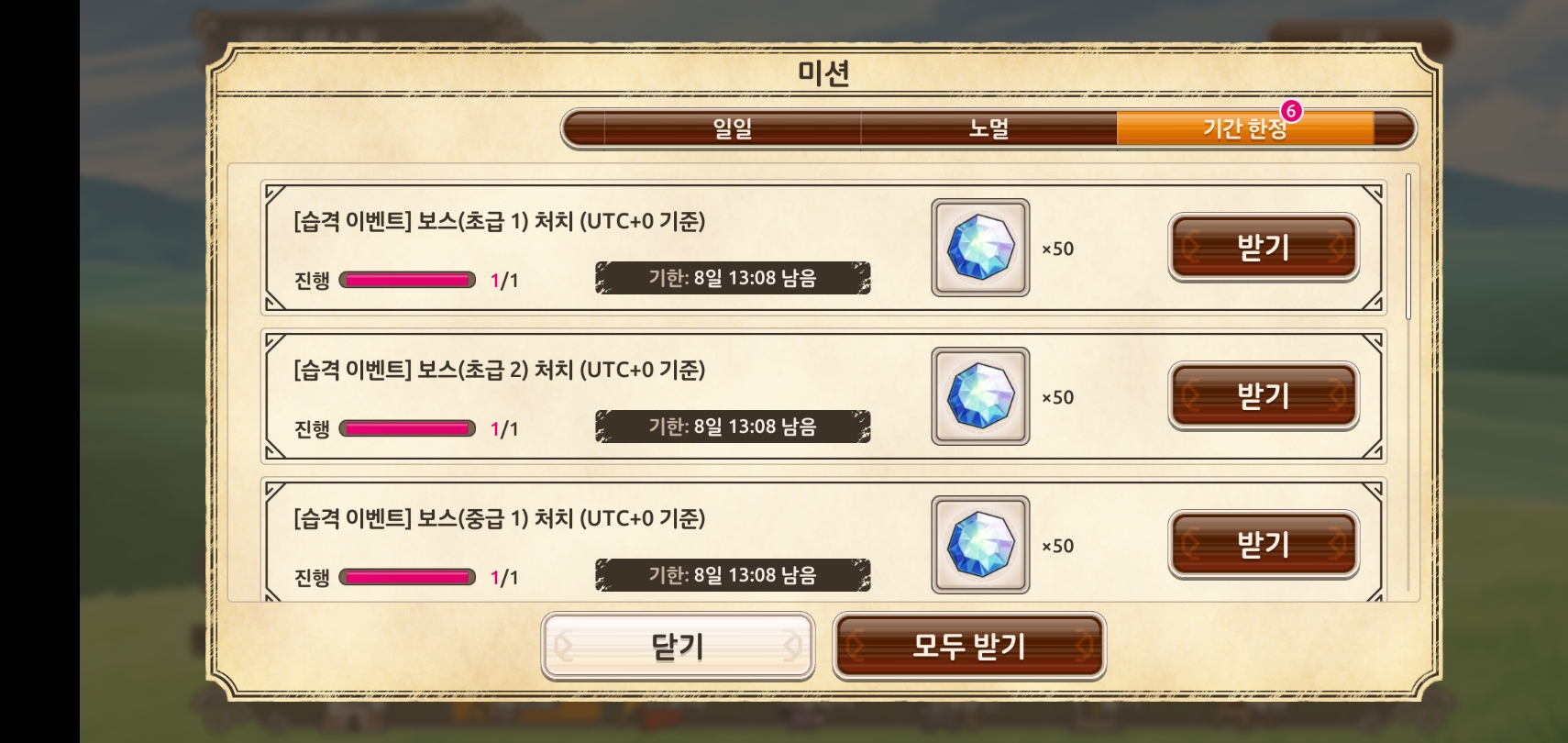Tap gem reward icon for 초급 1 mission

980,248
